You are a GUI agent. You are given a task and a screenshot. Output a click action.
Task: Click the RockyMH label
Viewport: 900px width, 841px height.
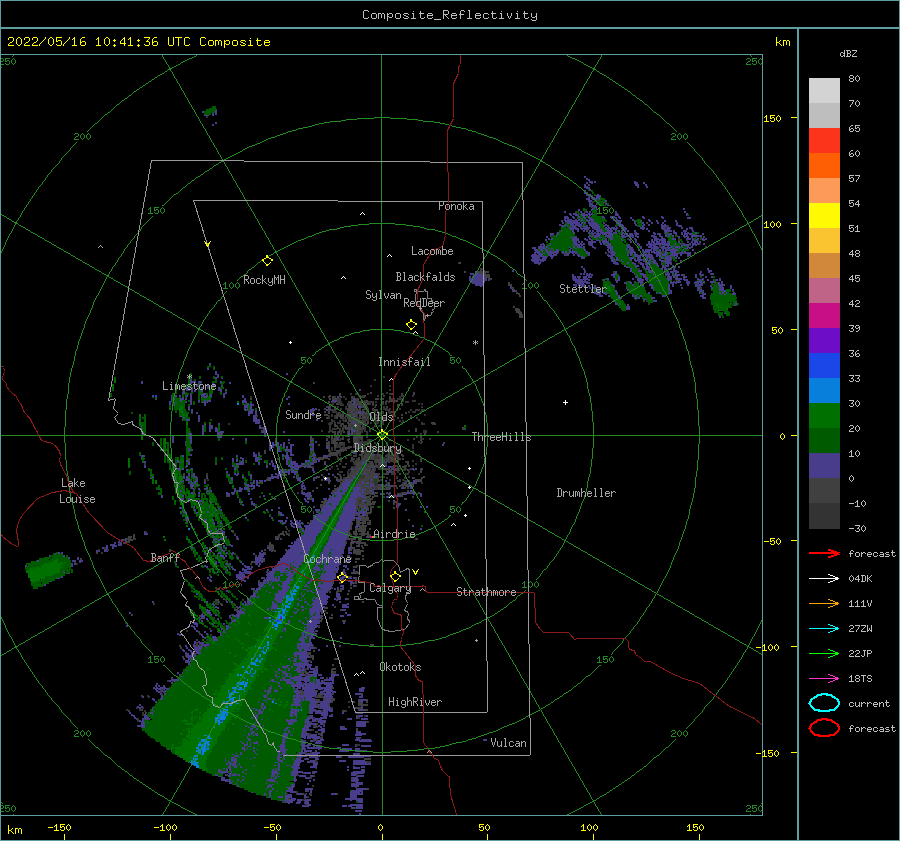coord(264,280)
